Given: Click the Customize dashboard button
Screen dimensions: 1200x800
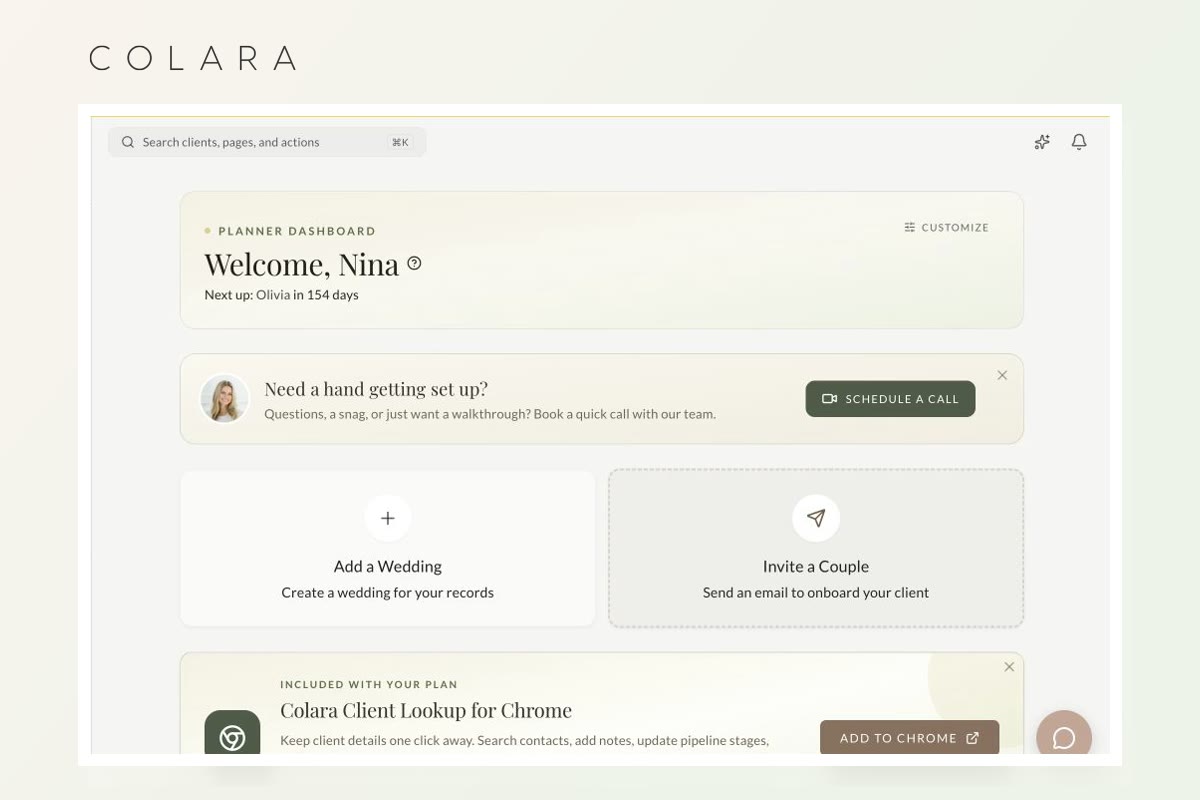Looking at the screenshot, I should click(946, 227).
